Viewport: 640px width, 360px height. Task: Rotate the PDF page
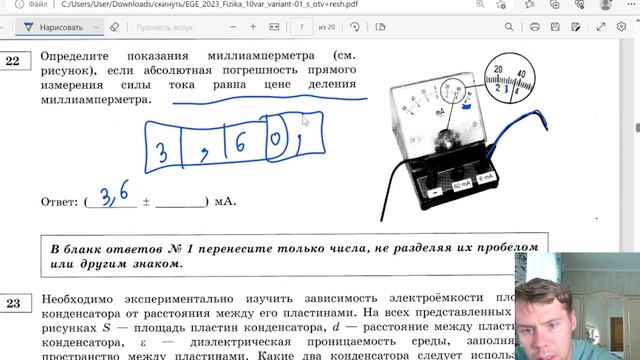coord(355,27)
